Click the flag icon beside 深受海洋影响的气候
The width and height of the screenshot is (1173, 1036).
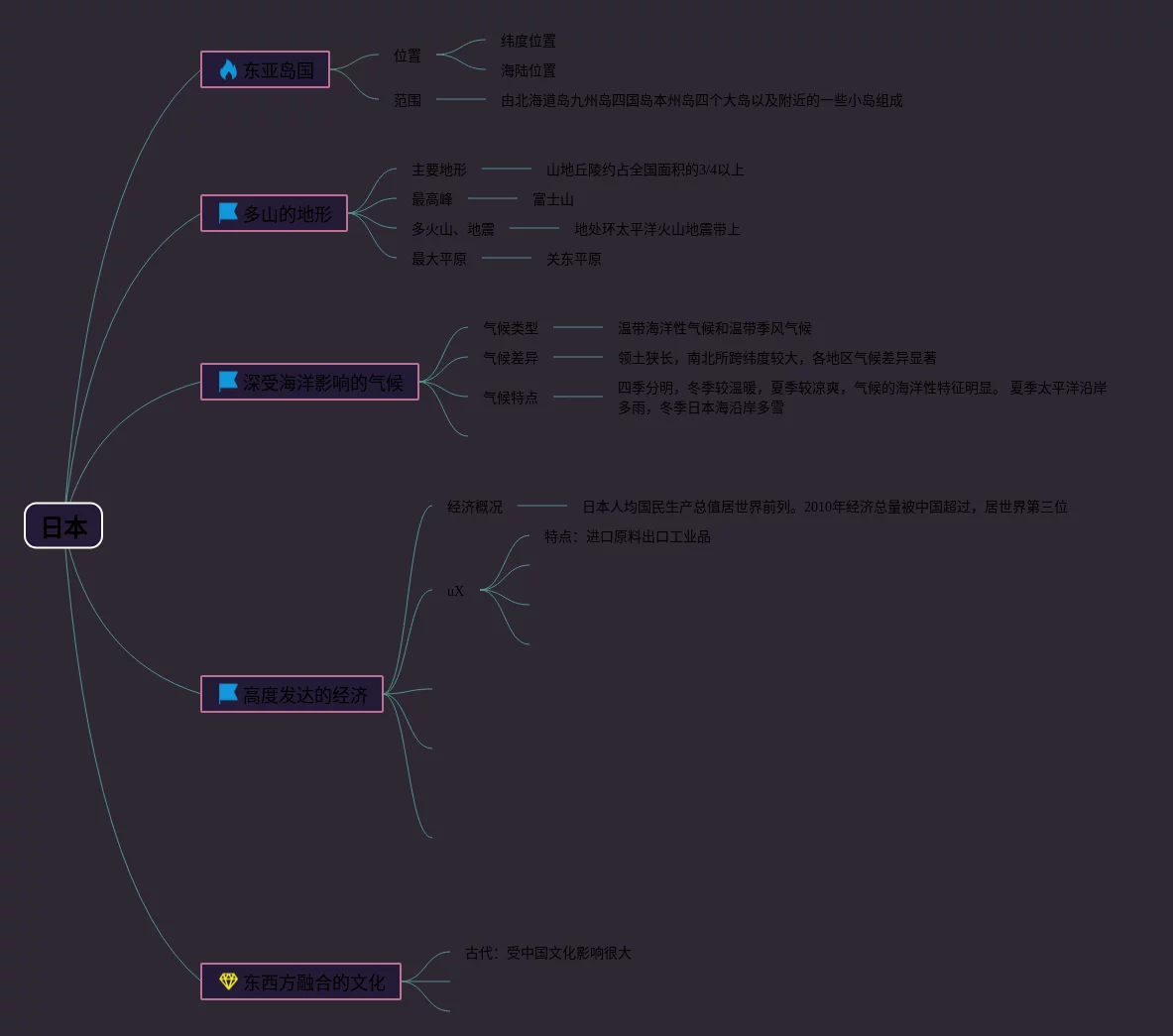point(228,382)
